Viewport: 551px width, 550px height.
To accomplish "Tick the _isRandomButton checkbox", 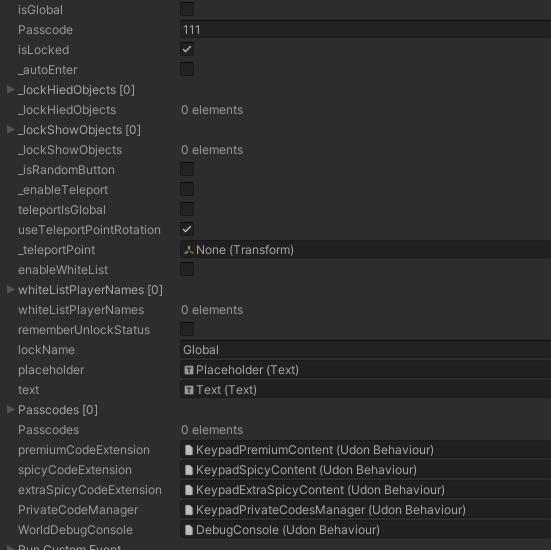I will click(187, 170).
